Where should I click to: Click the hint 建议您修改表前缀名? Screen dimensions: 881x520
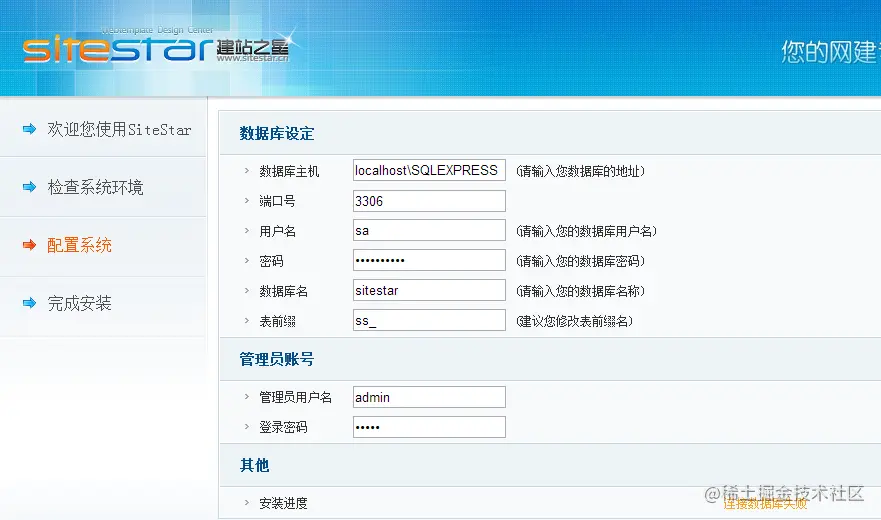click(x=574, y=321)
